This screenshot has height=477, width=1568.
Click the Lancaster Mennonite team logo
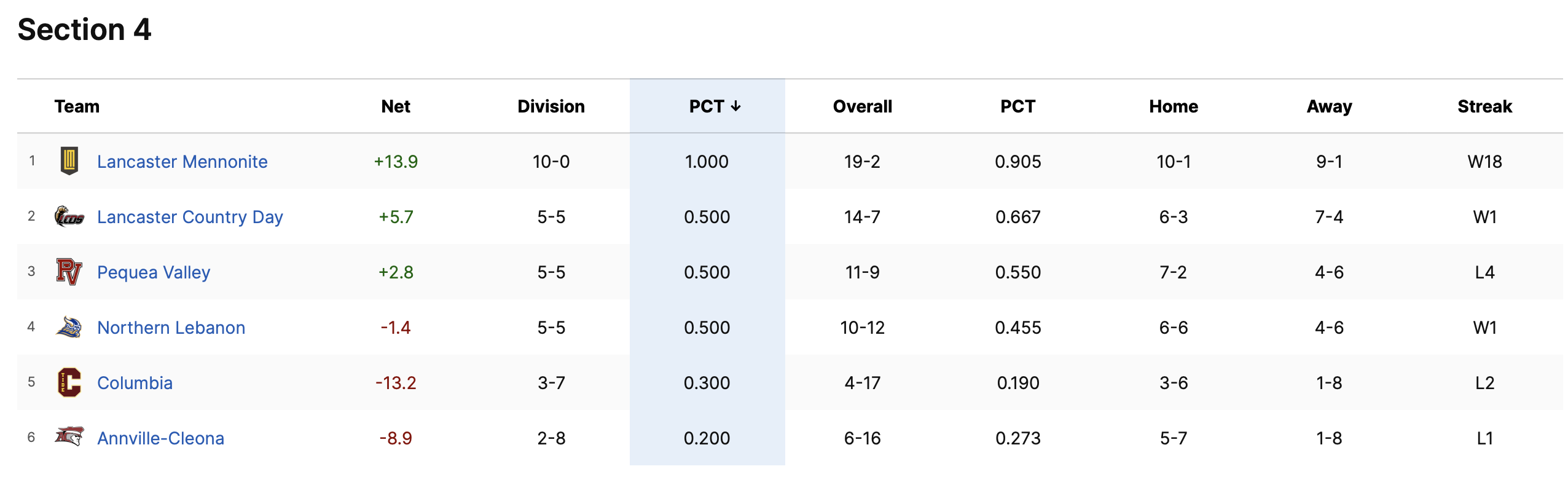point(69,161)
